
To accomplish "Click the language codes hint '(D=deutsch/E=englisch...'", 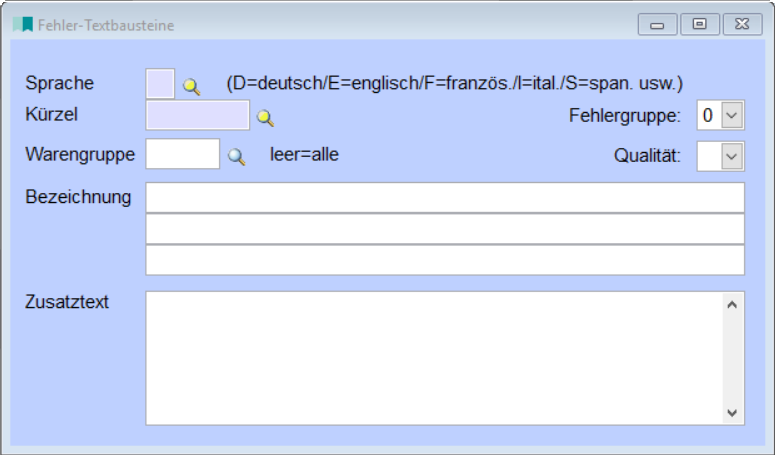I will [x=455, y=83].
